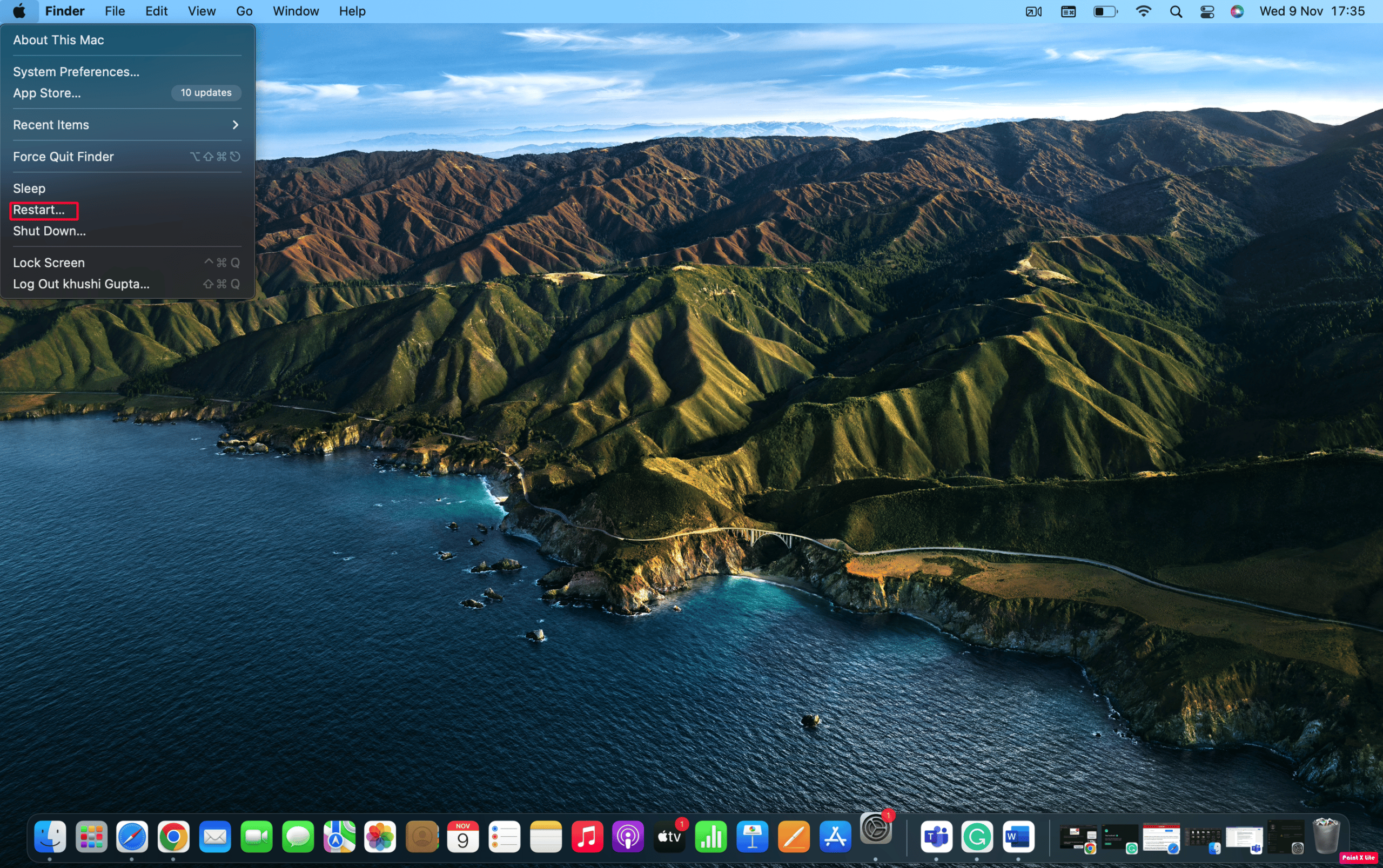Screen dimensions: 1383x868
Task: Open System Preferences
Action: [x=76, y=71]
